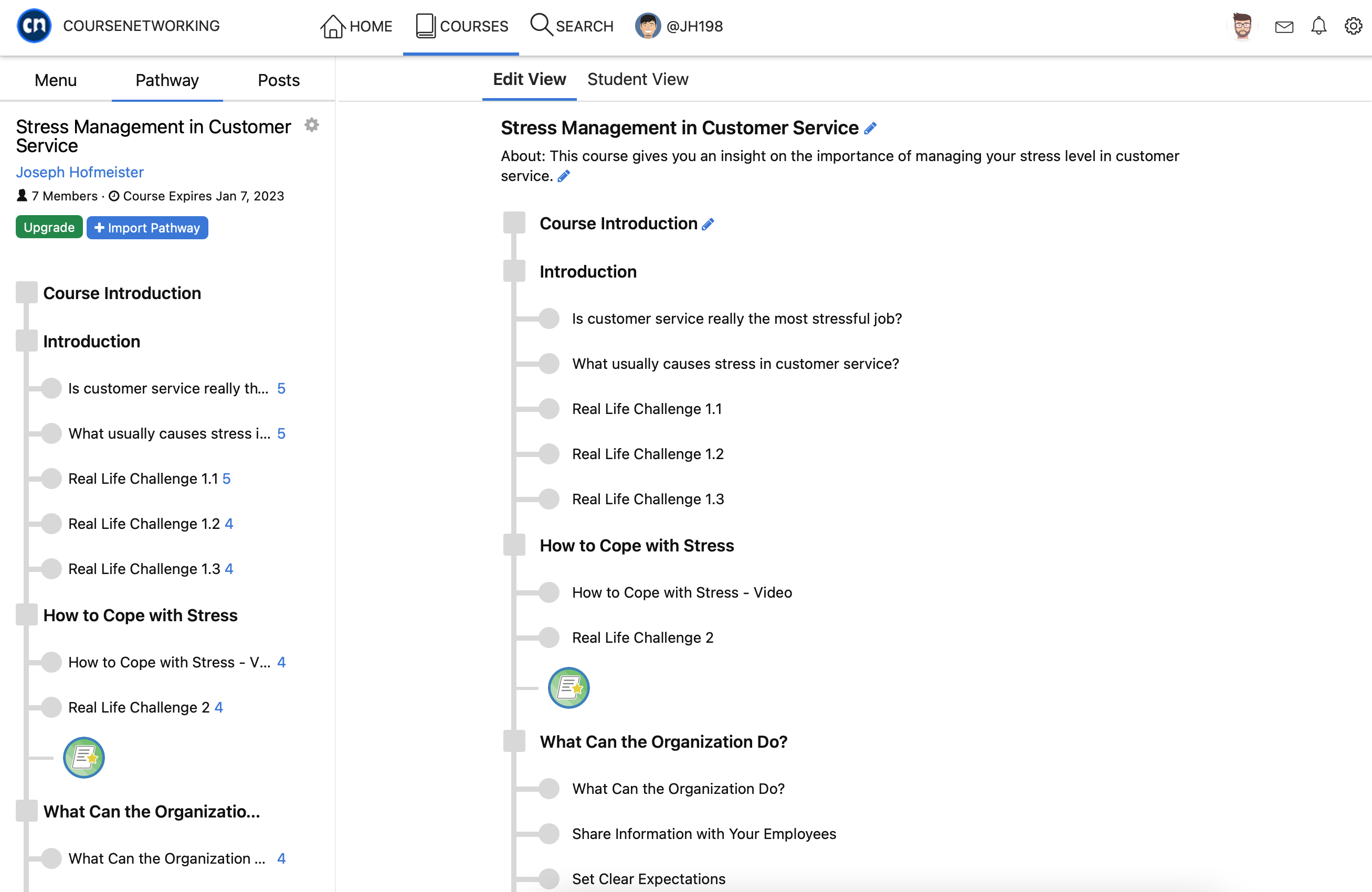1372x892 pixels.
Task: Open main item Real Life Challenge 1.2
Action: pyautogui.click(x=648, y=454)
